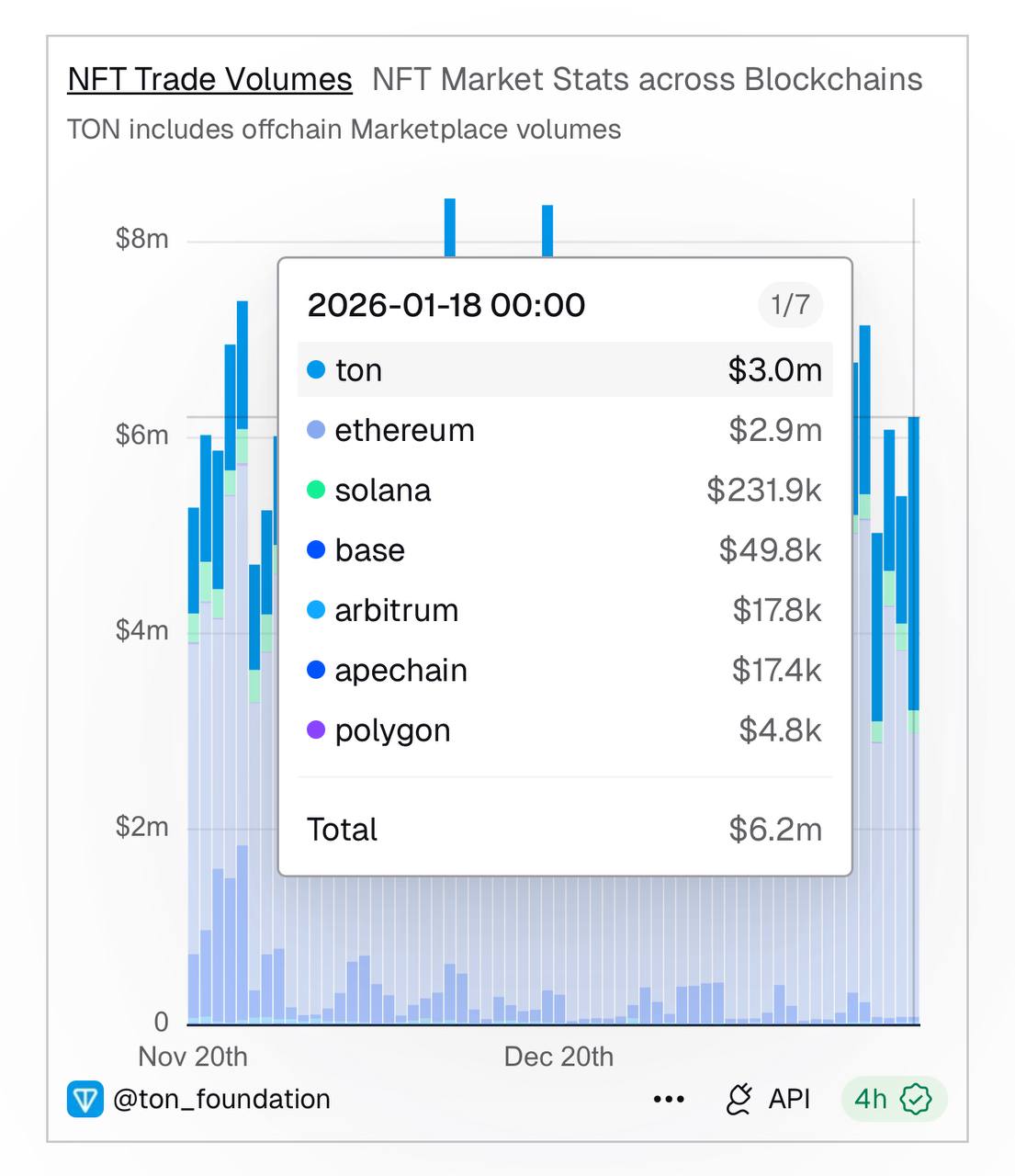The image size is (1015, 1176).
Task: Open the @ton_foundation author link
Action: pos(221,1099)
